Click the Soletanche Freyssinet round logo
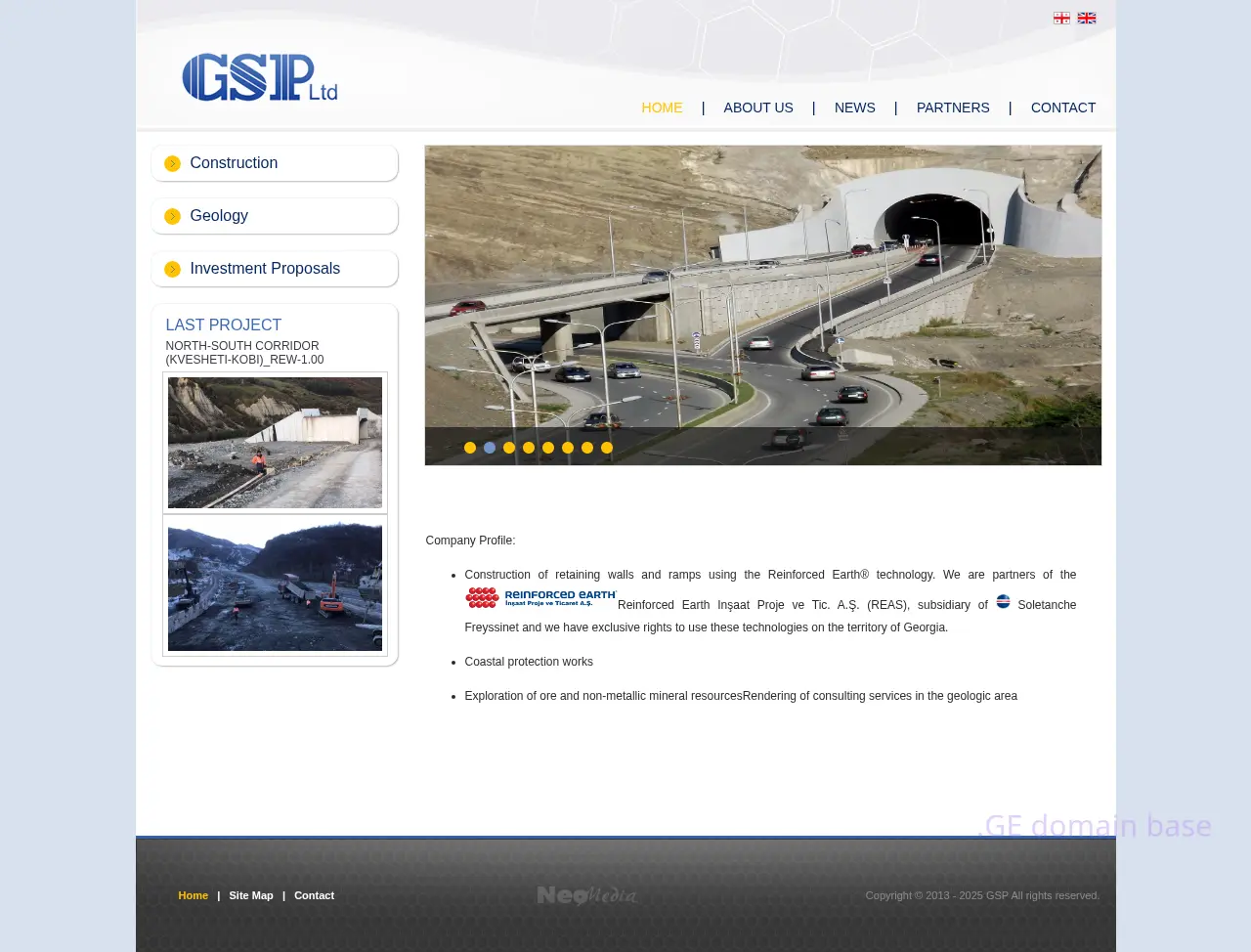Image resolution: width=1251 pixels, height=952 pixels. click(1003, 601)
